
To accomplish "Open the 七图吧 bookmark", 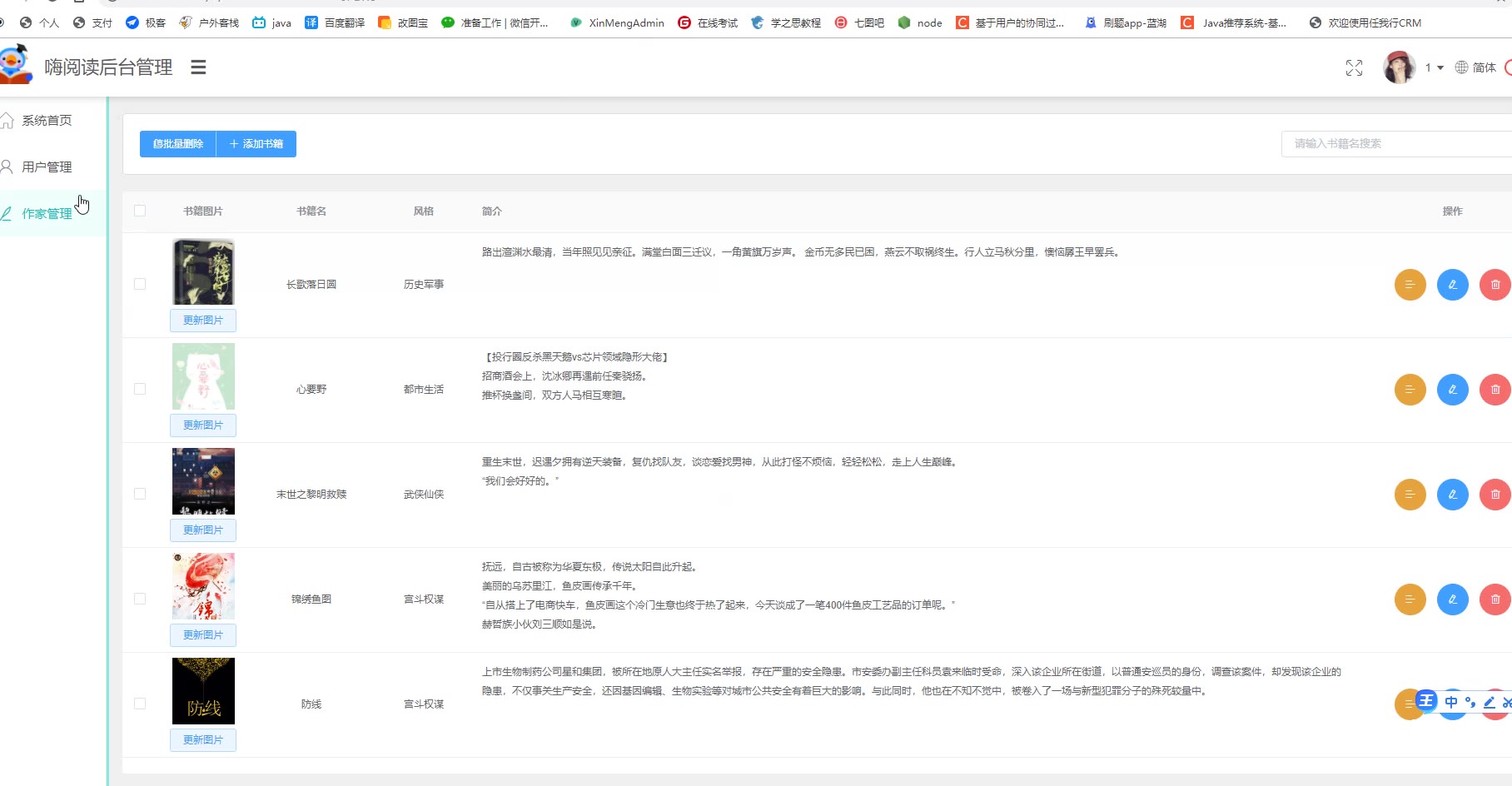I will click(859, 22).
